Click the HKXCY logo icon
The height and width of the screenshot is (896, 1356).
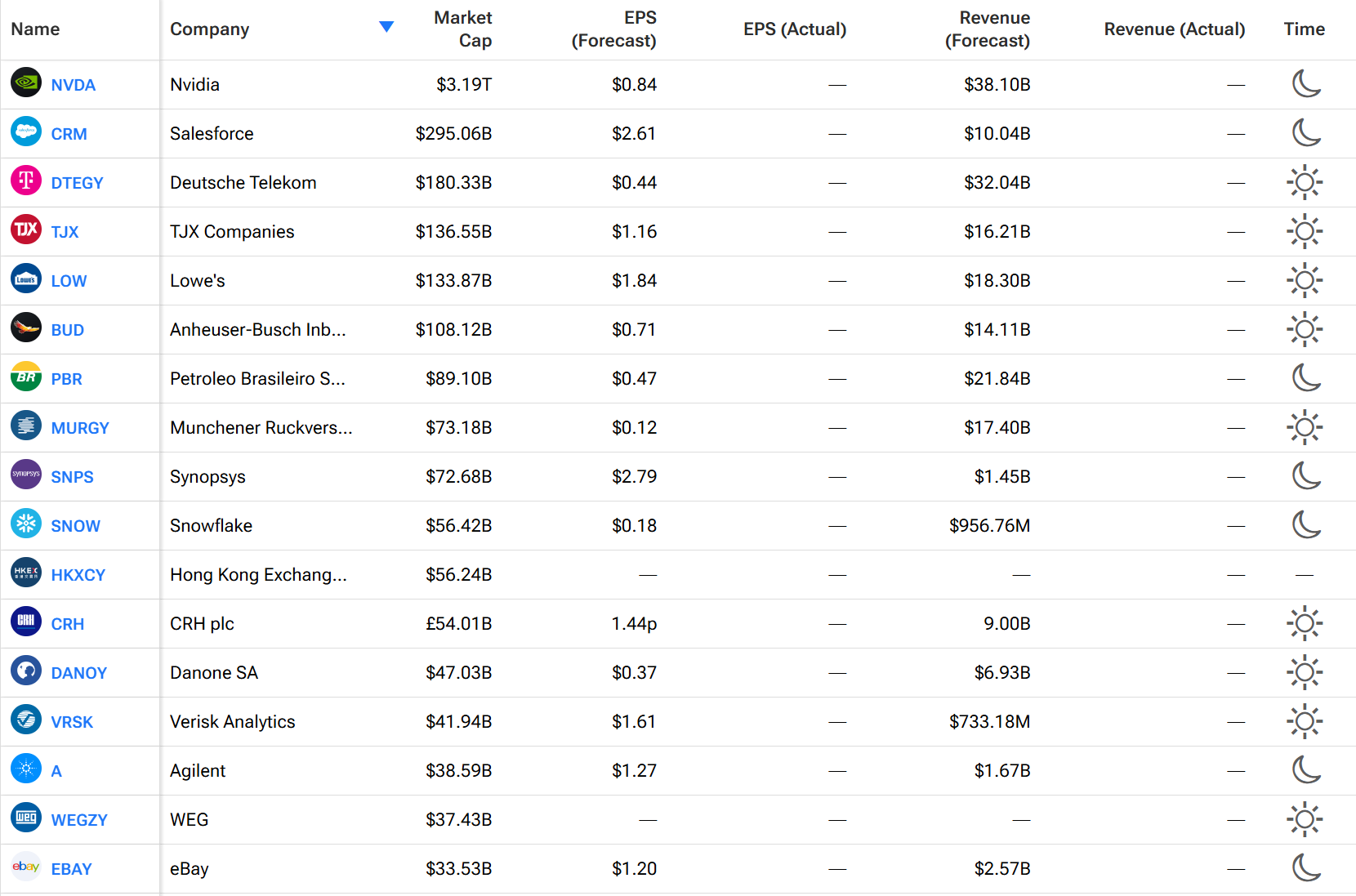[26, 573]
